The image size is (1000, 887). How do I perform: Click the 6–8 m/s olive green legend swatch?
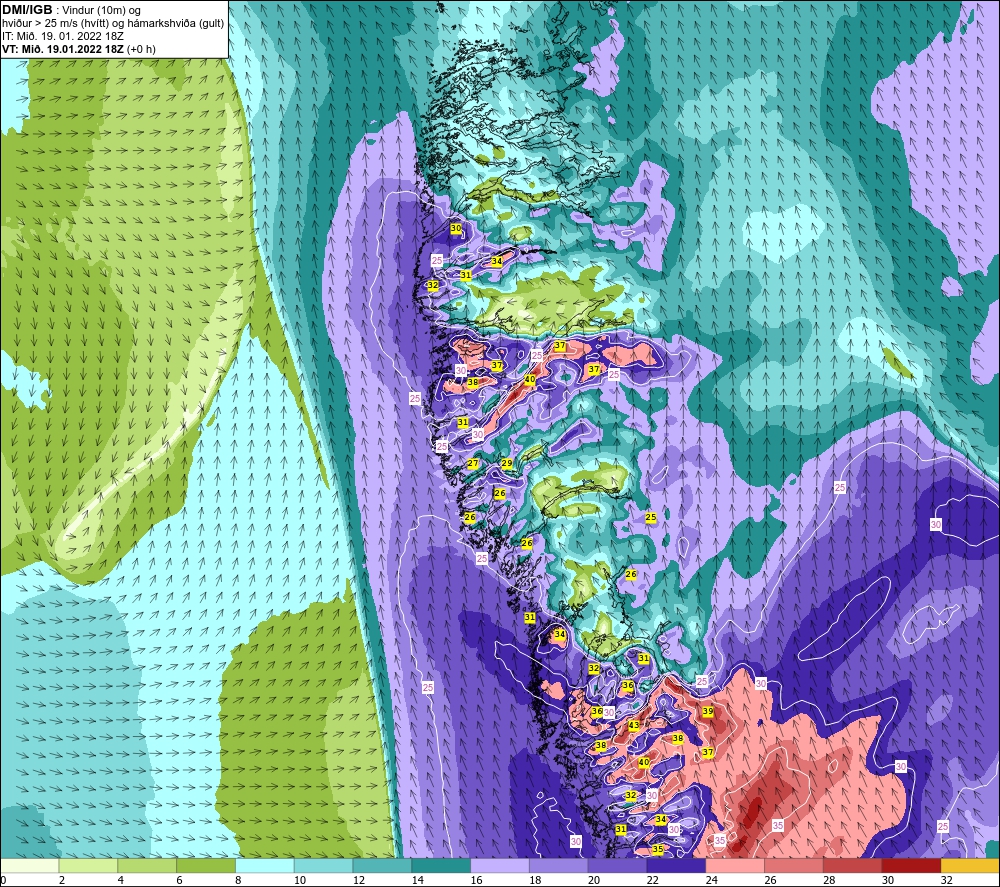206,865
